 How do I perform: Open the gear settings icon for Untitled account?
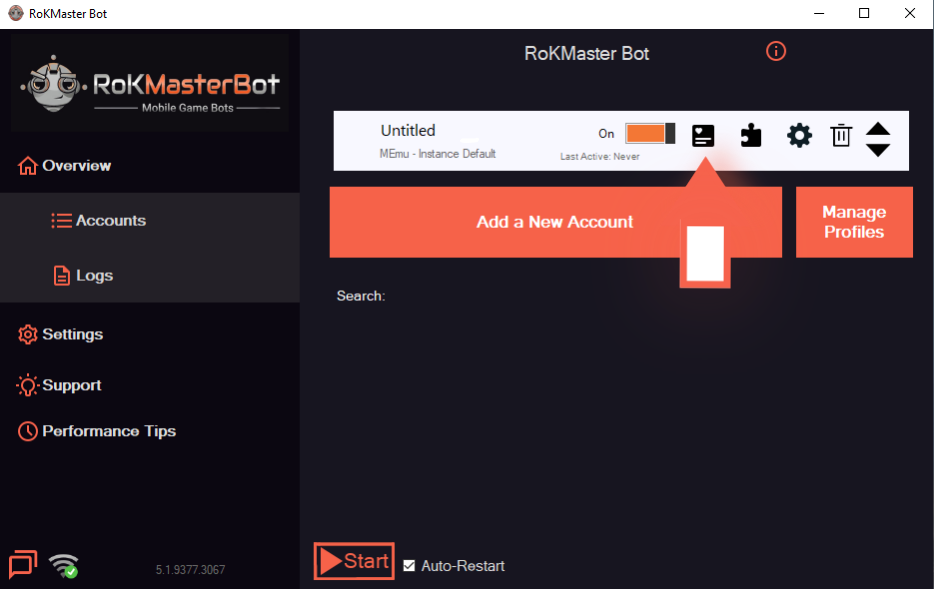pos(799,135)
